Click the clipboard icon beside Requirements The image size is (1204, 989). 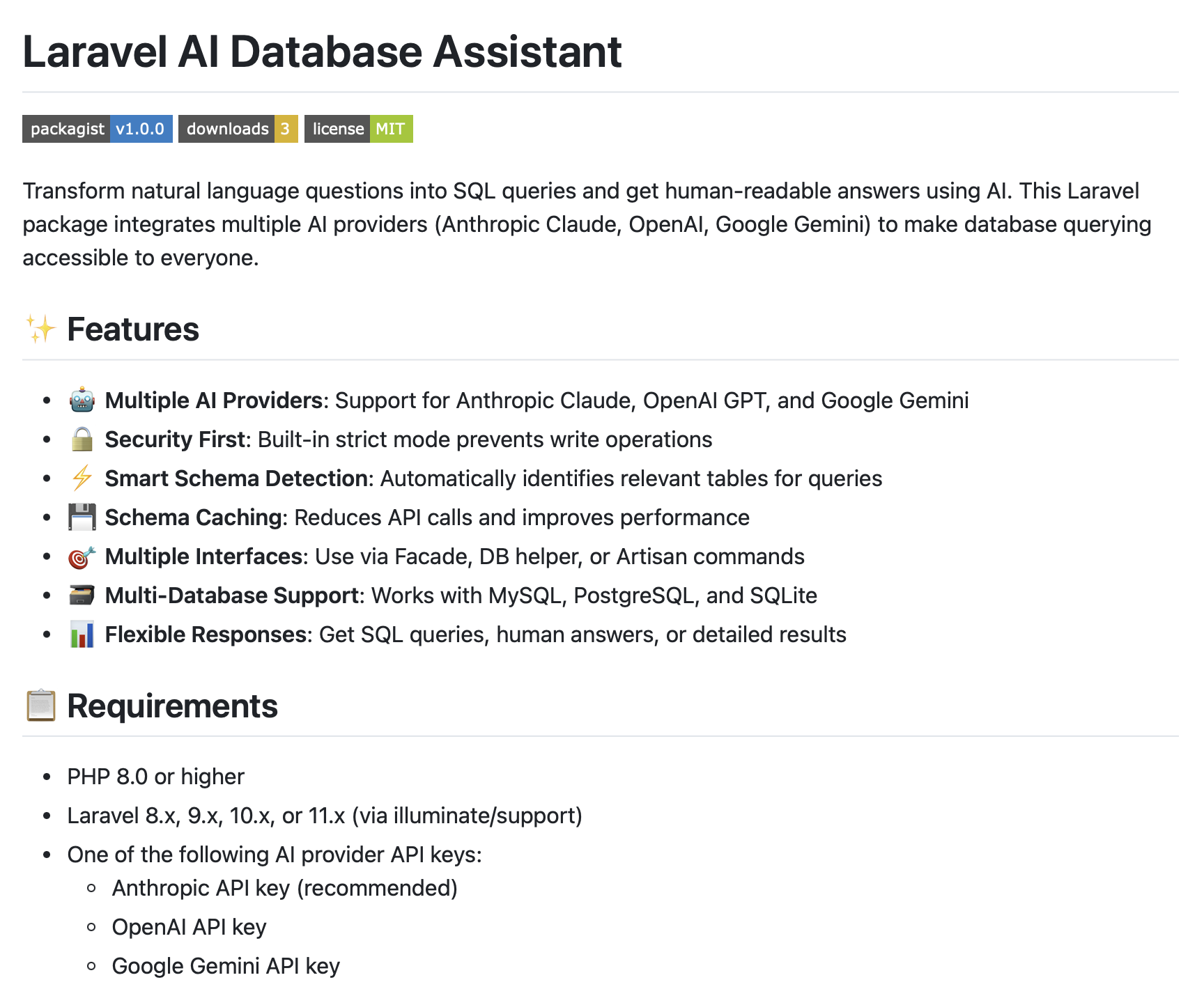(x=40, y=706)
